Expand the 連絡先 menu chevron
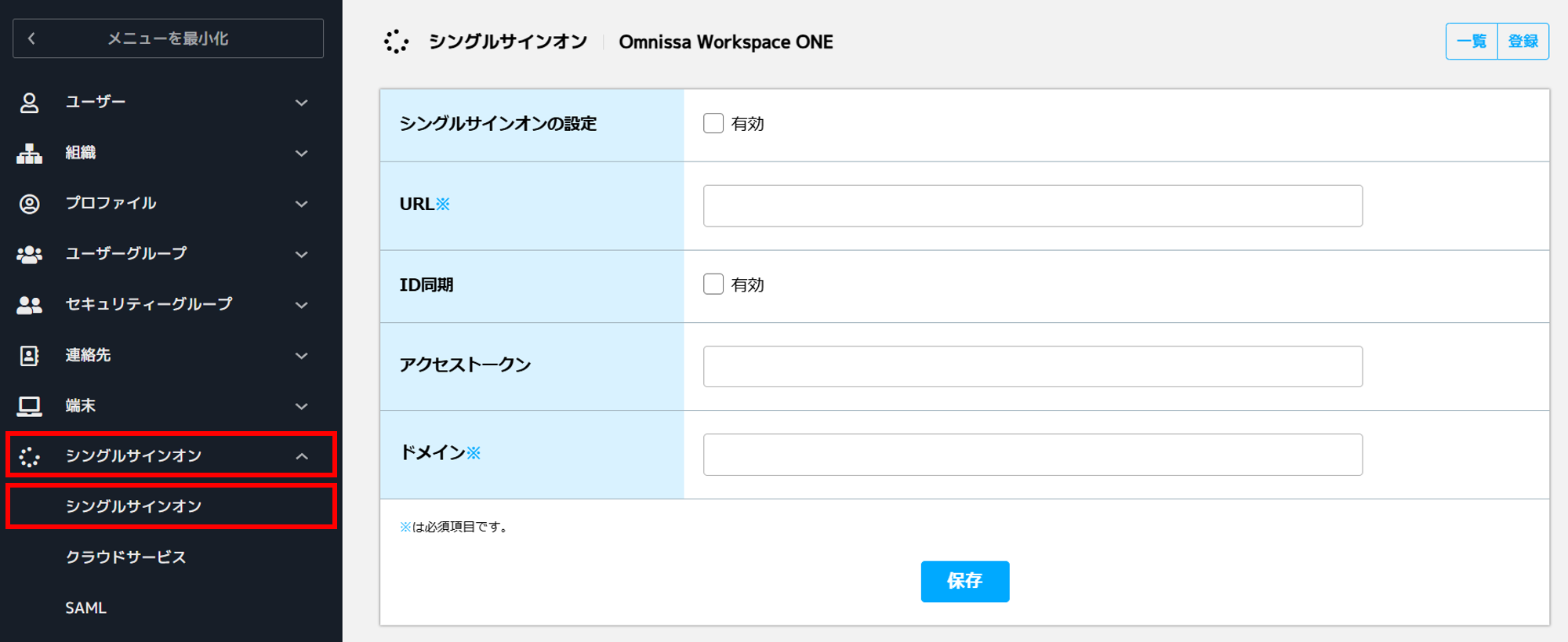The image size is (1568, 642). (302, 356)
